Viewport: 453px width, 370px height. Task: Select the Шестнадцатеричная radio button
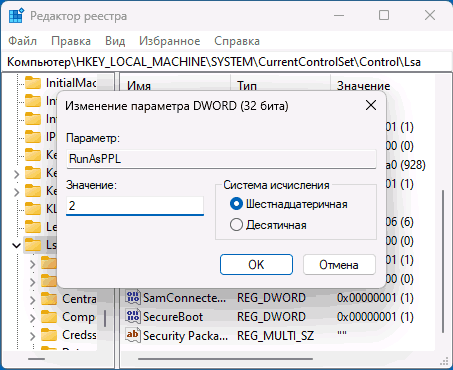tap(236, 204)
